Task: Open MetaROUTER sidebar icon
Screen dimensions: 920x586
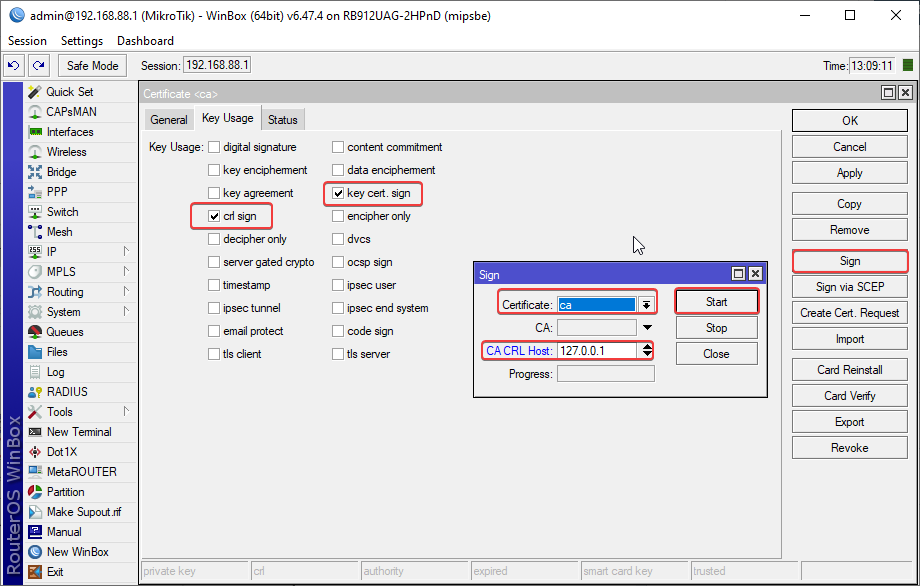Action: click(x=35, y=472)
